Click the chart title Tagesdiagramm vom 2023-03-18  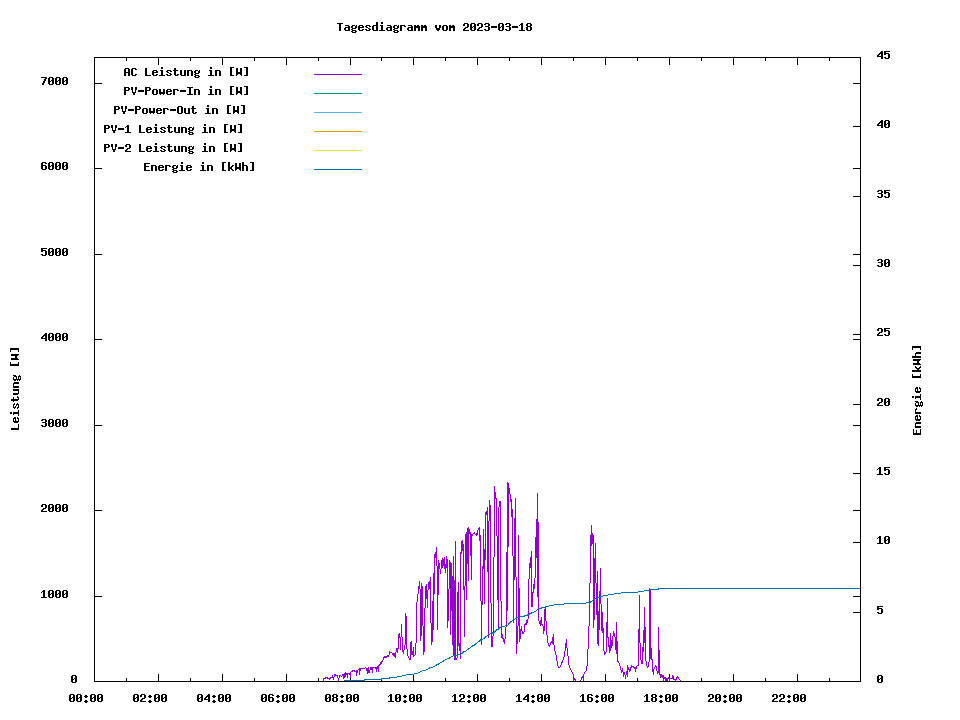434,27
